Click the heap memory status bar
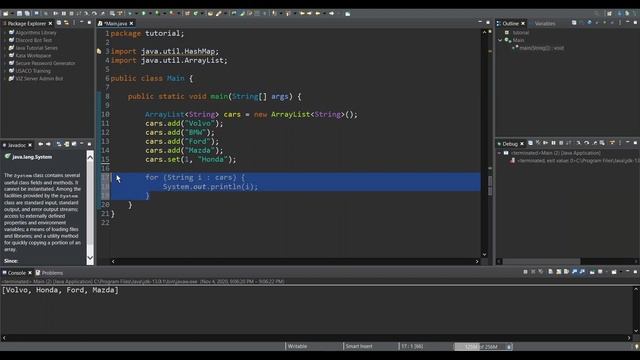 tap(480, 347)
